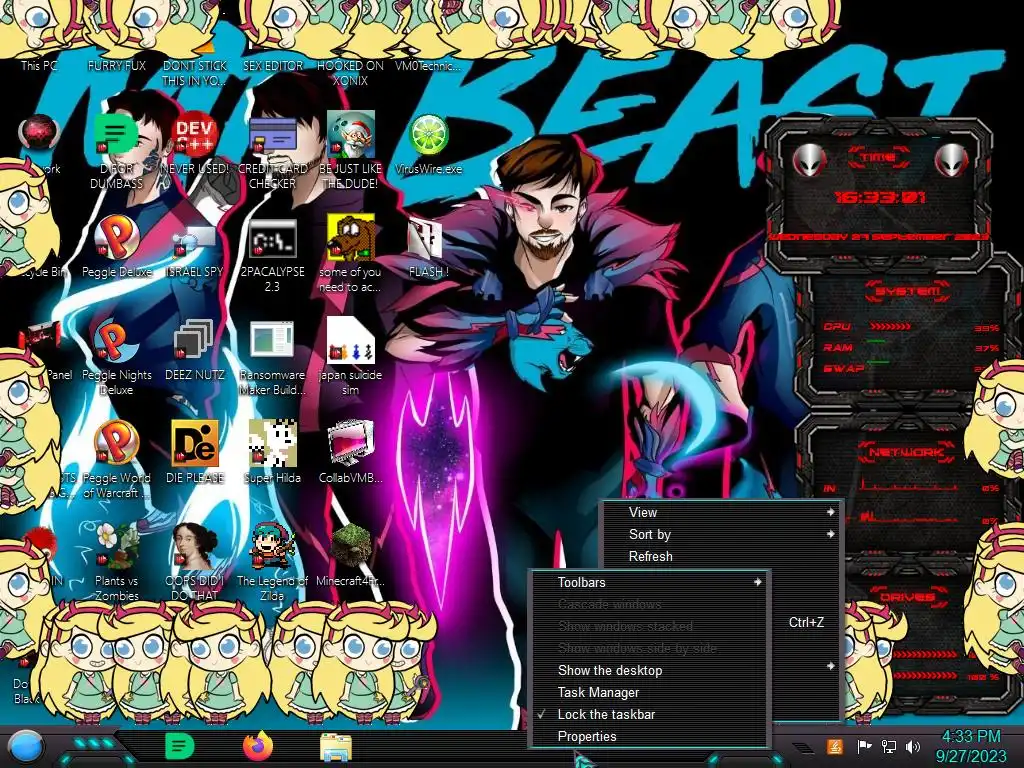Open The Legend of Zilda shortcut
The height and width of the screenshot is (768, 1024).
click(272, 547)
